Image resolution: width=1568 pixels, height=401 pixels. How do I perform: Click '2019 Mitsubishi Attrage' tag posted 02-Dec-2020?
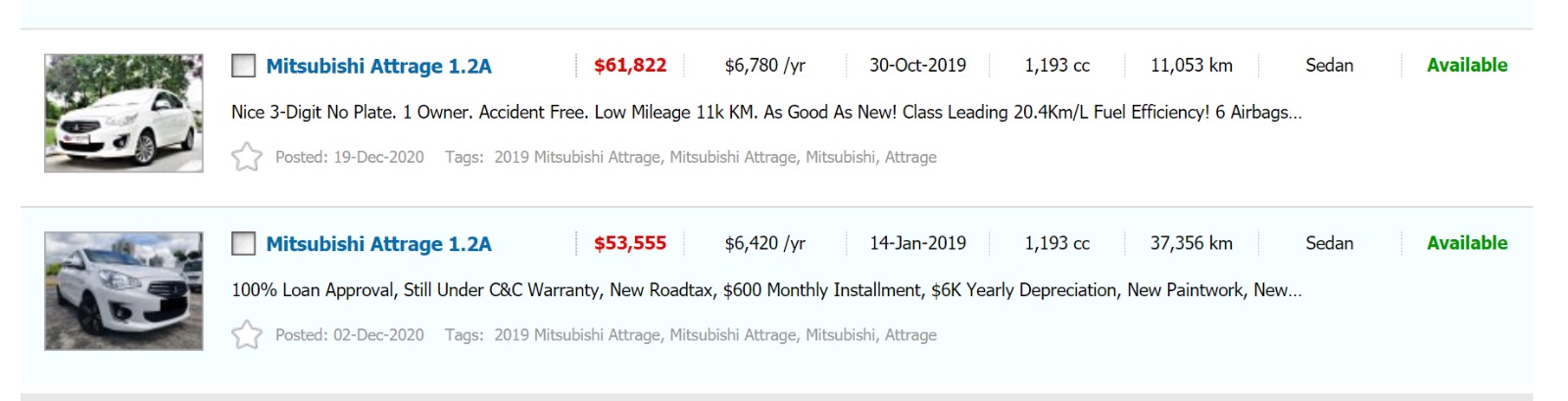pyautogui.click(x=576, y=335)
